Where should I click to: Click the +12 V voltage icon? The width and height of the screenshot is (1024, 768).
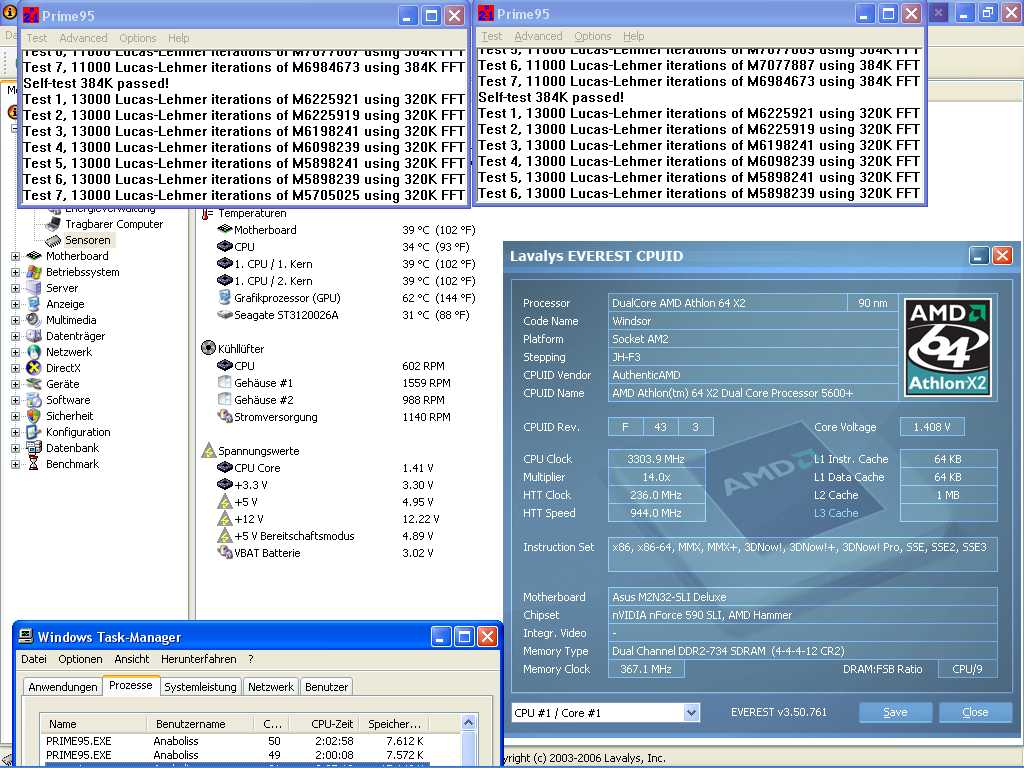[x=225, y=519]
